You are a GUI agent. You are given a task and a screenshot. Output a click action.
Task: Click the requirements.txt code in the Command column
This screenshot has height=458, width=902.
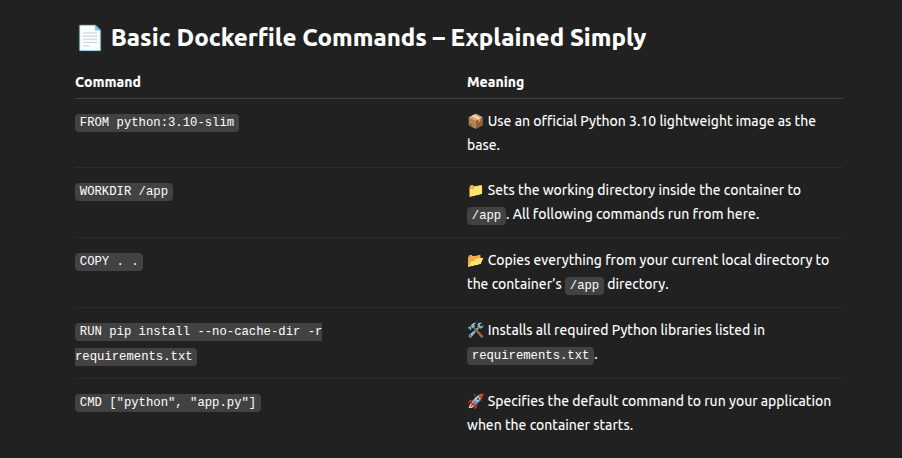pos(136,356)
